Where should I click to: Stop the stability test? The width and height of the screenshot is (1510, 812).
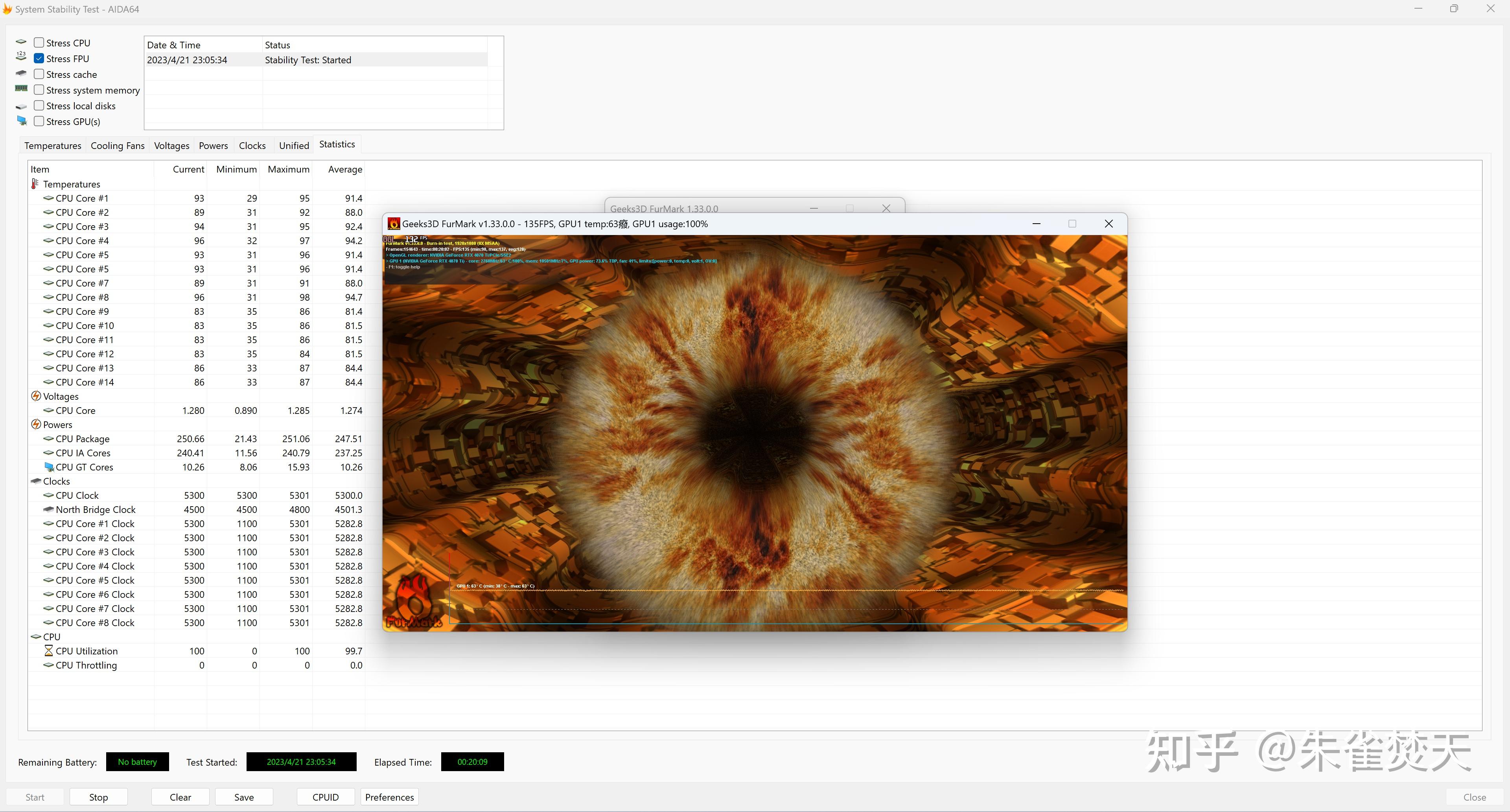98,797
